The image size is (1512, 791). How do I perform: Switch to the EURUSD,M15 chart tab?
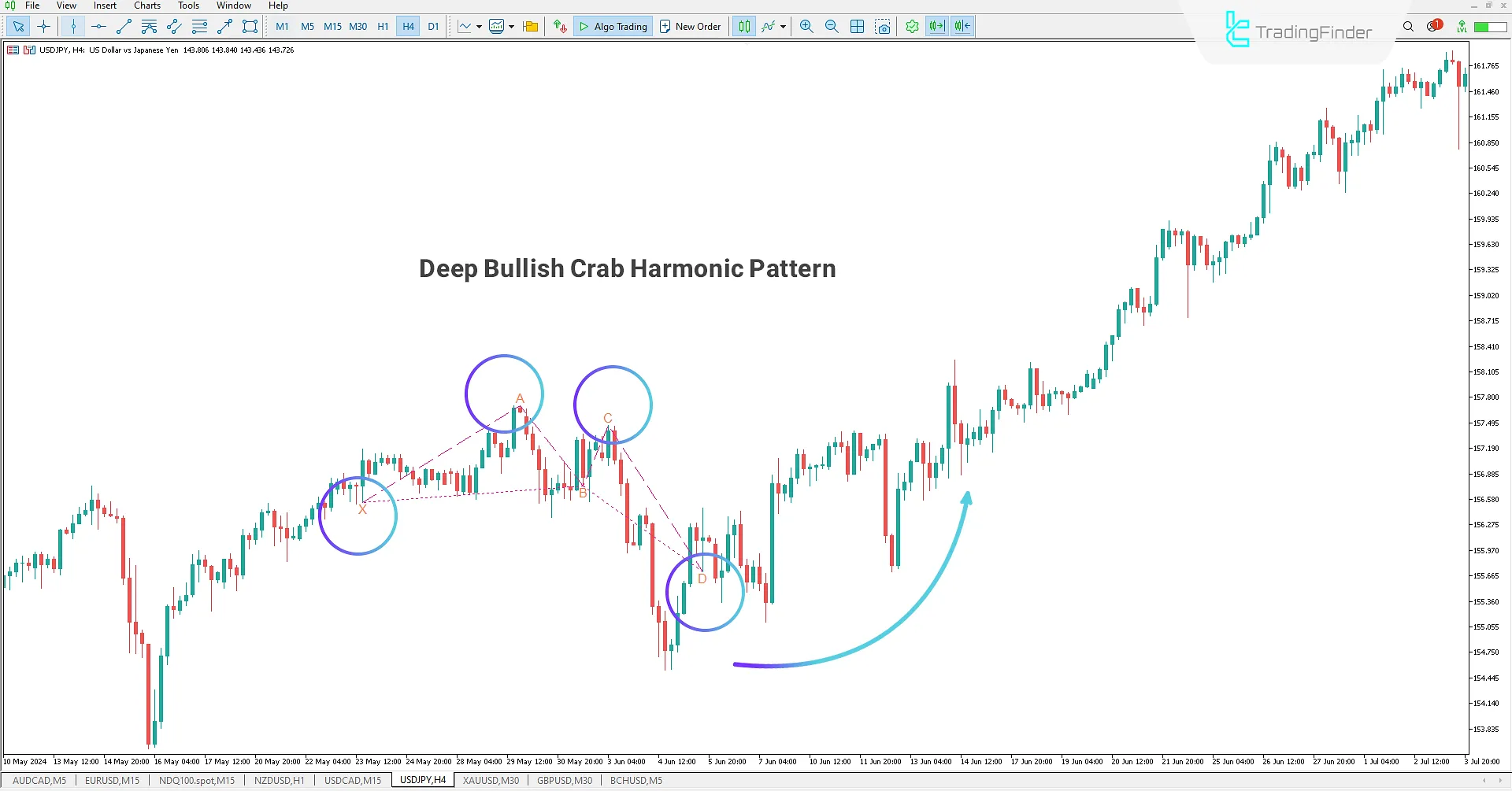pos(111,780)
